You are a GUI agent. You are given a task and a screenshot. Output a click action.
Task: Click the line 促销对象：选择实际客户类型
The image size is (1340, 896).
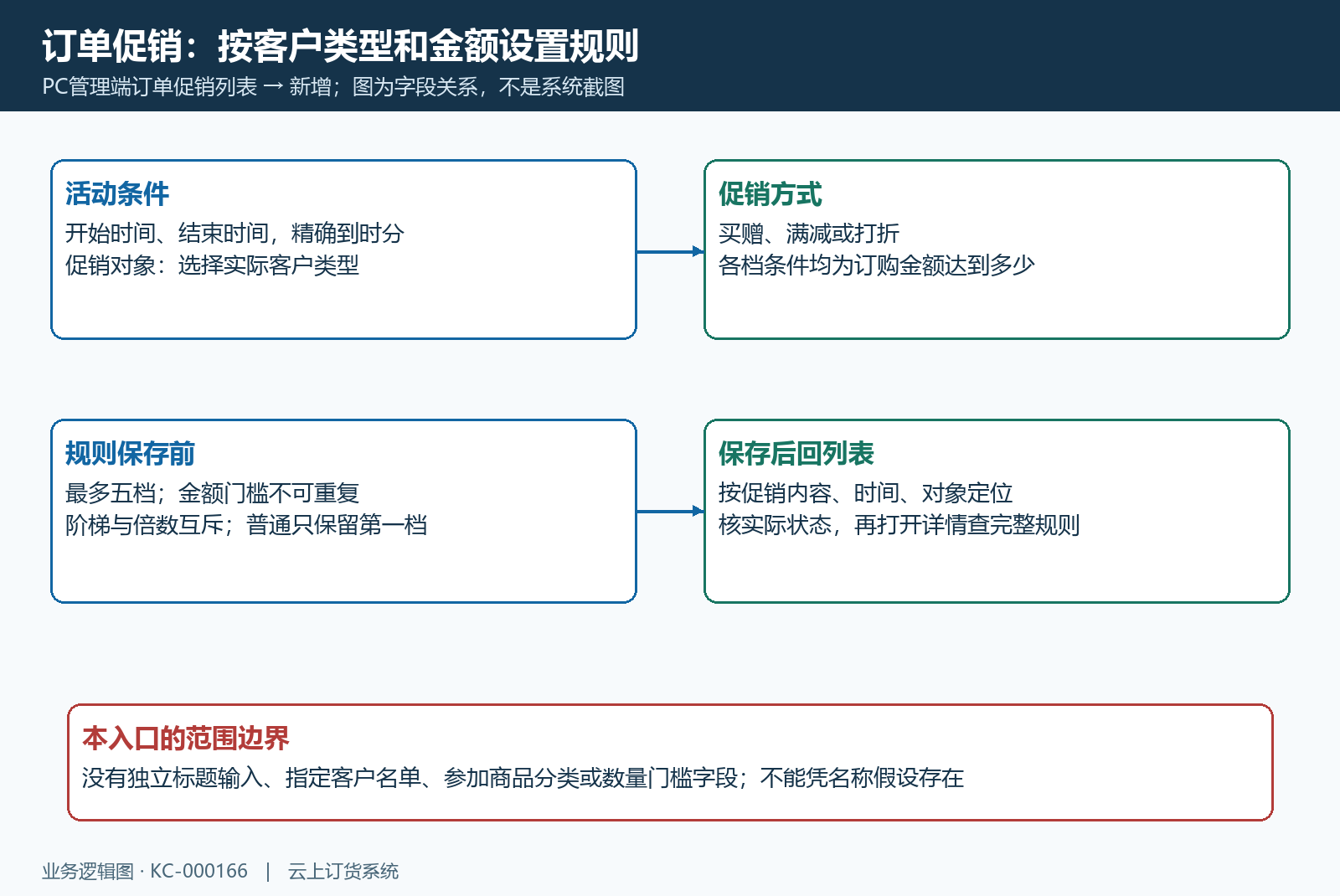[x=212, y=265]
